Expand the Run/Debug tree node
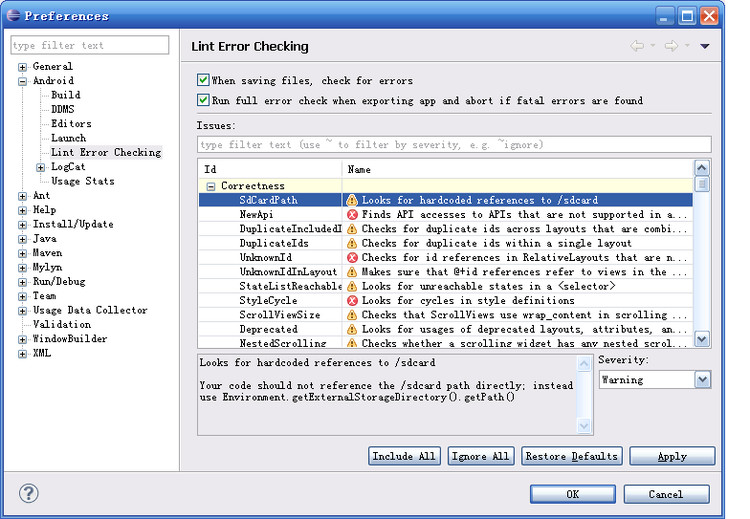750x519 pixels. (22, 282)
